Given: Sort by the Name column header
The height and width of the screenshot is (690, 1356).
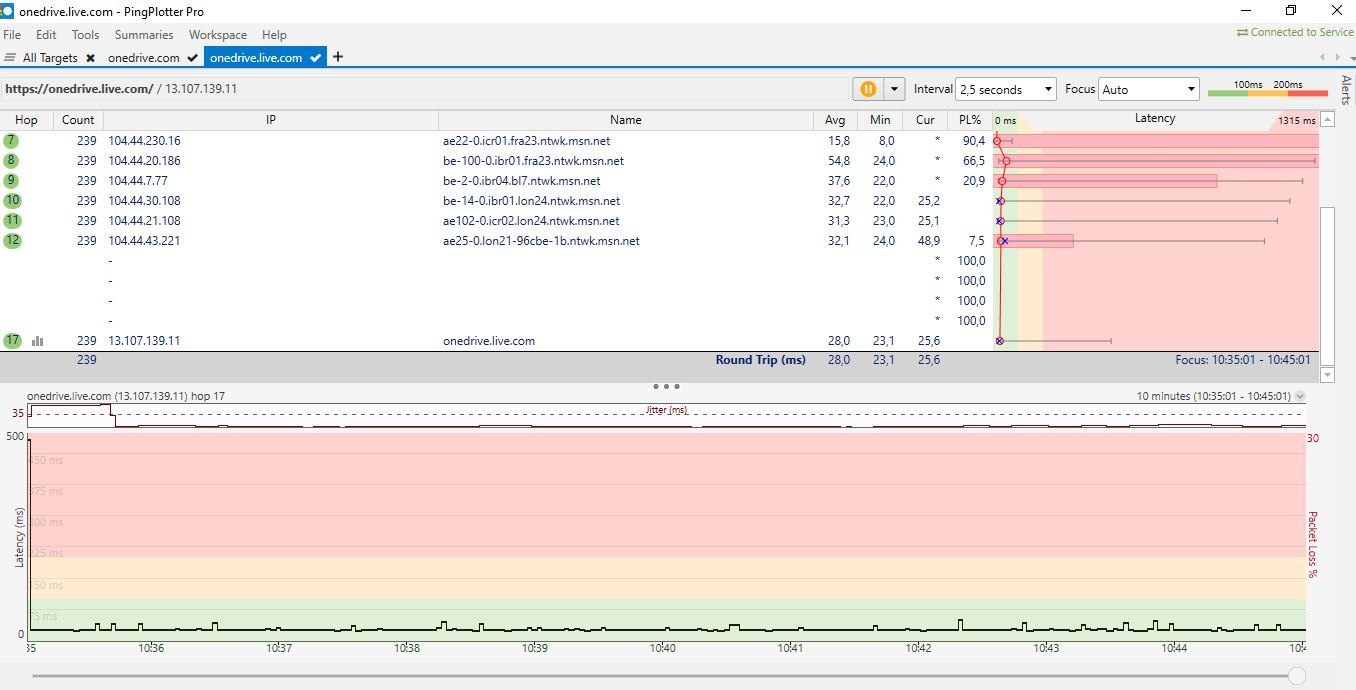Looking at the screenshot, I should (x=626, y=120).
